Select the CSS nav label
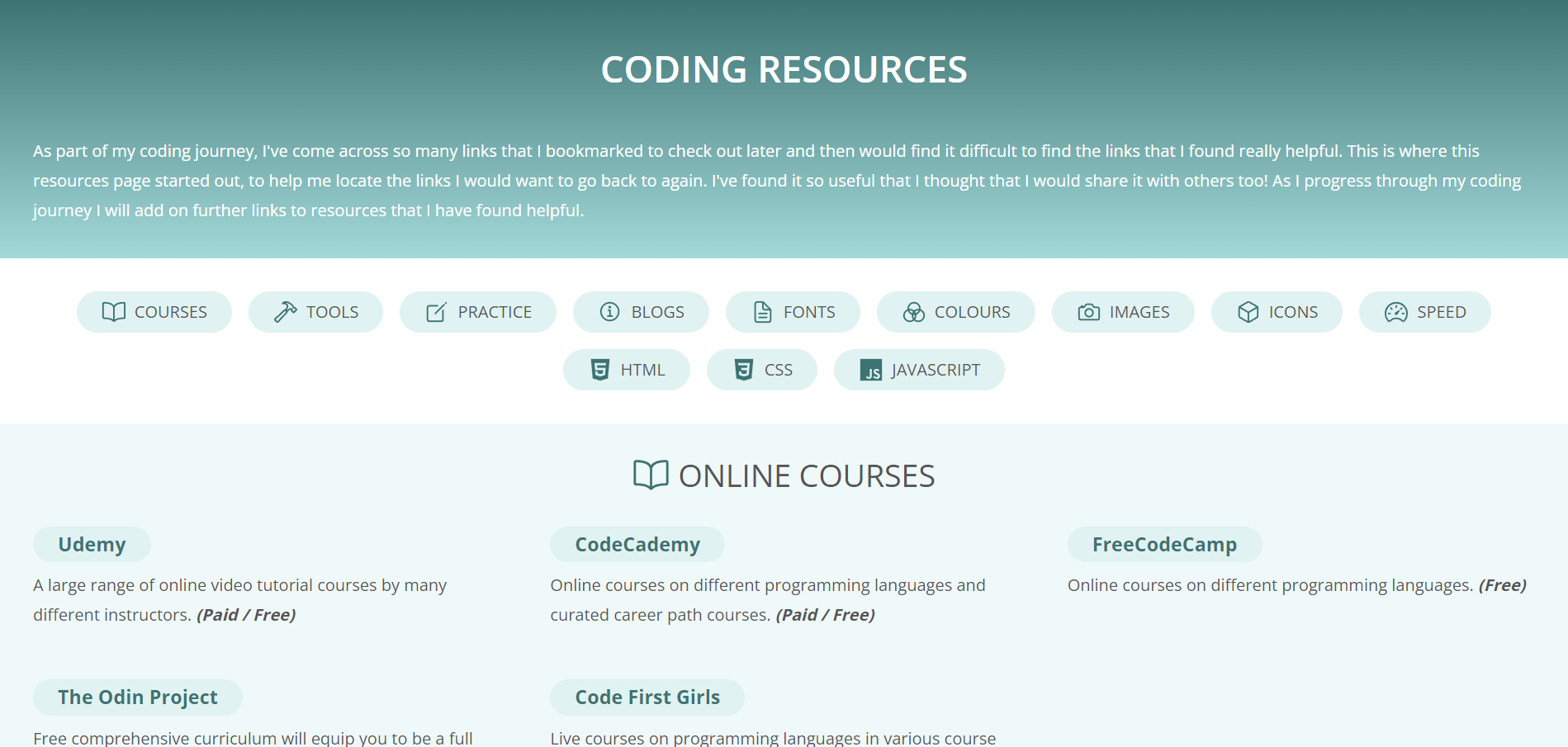Screen dimensions: 1568x747 (779, 370)
